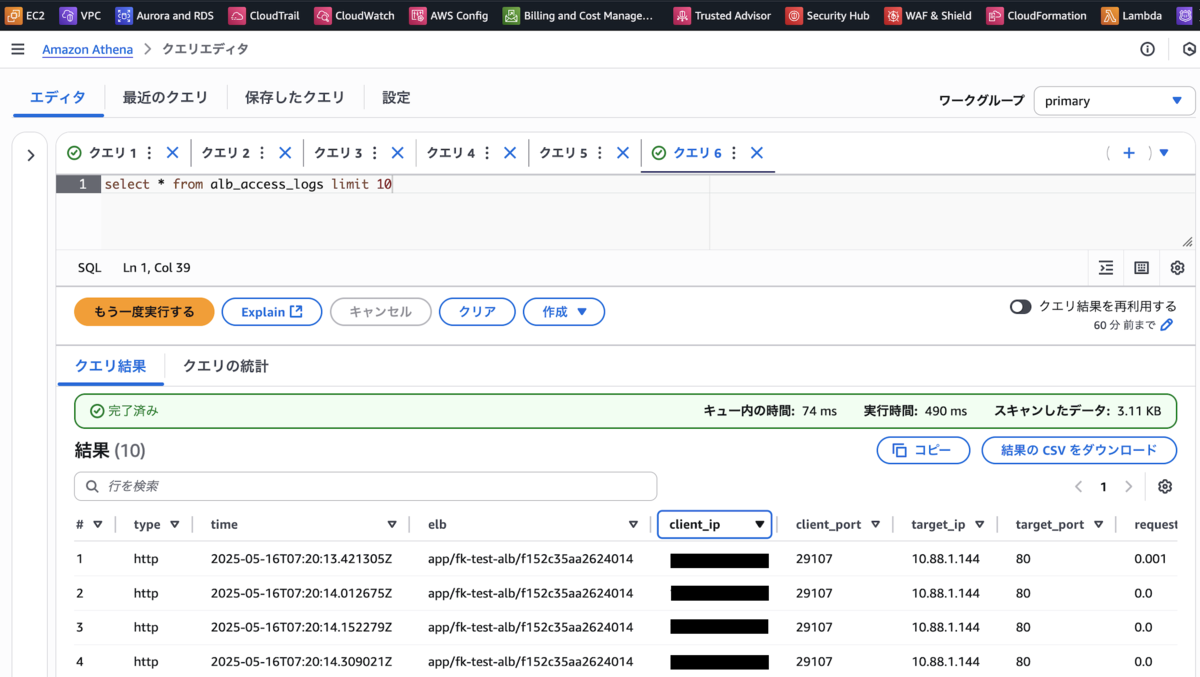Close the クエリ 3 tab
This screenshot has height=677, width=1200.
[397, 153]
